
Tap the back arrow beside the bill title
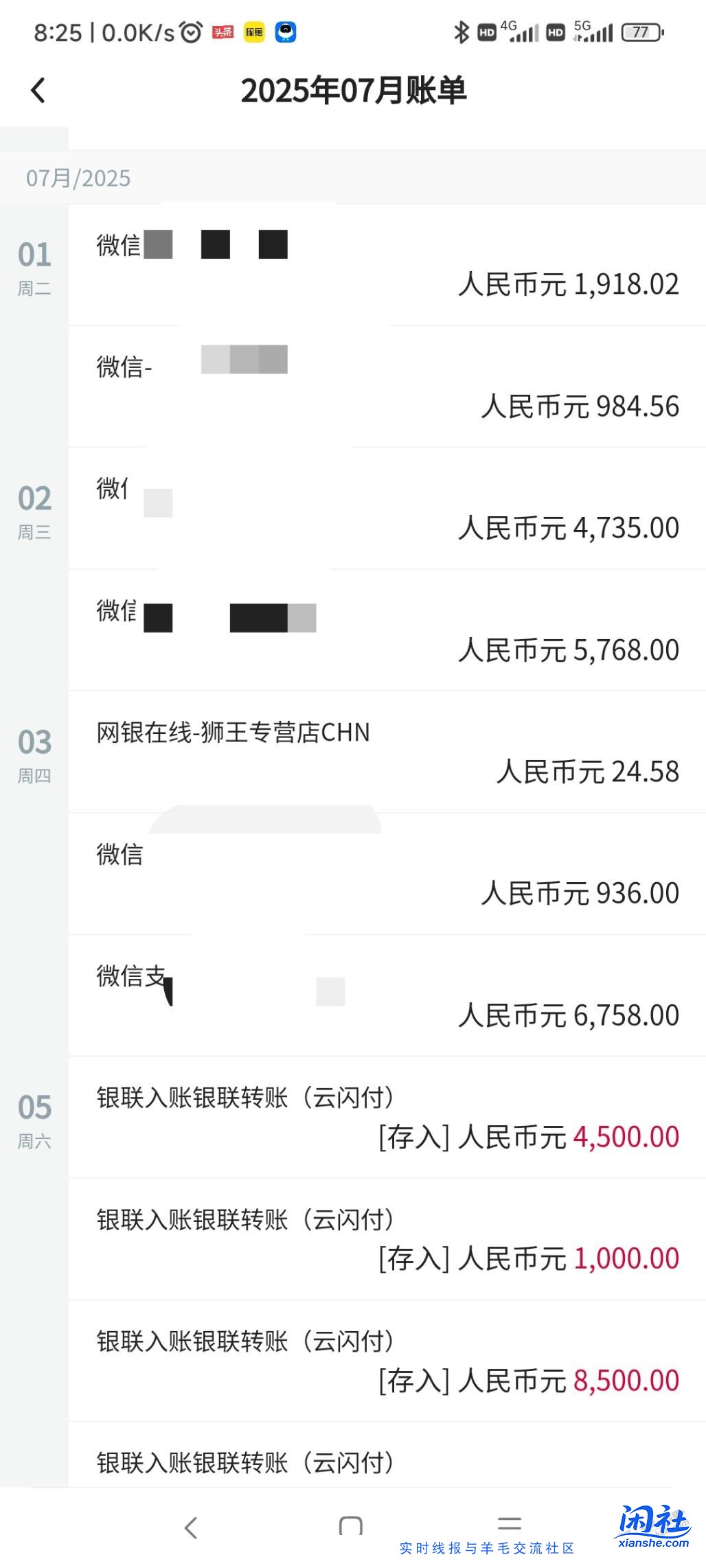click(x=38, y=91)
